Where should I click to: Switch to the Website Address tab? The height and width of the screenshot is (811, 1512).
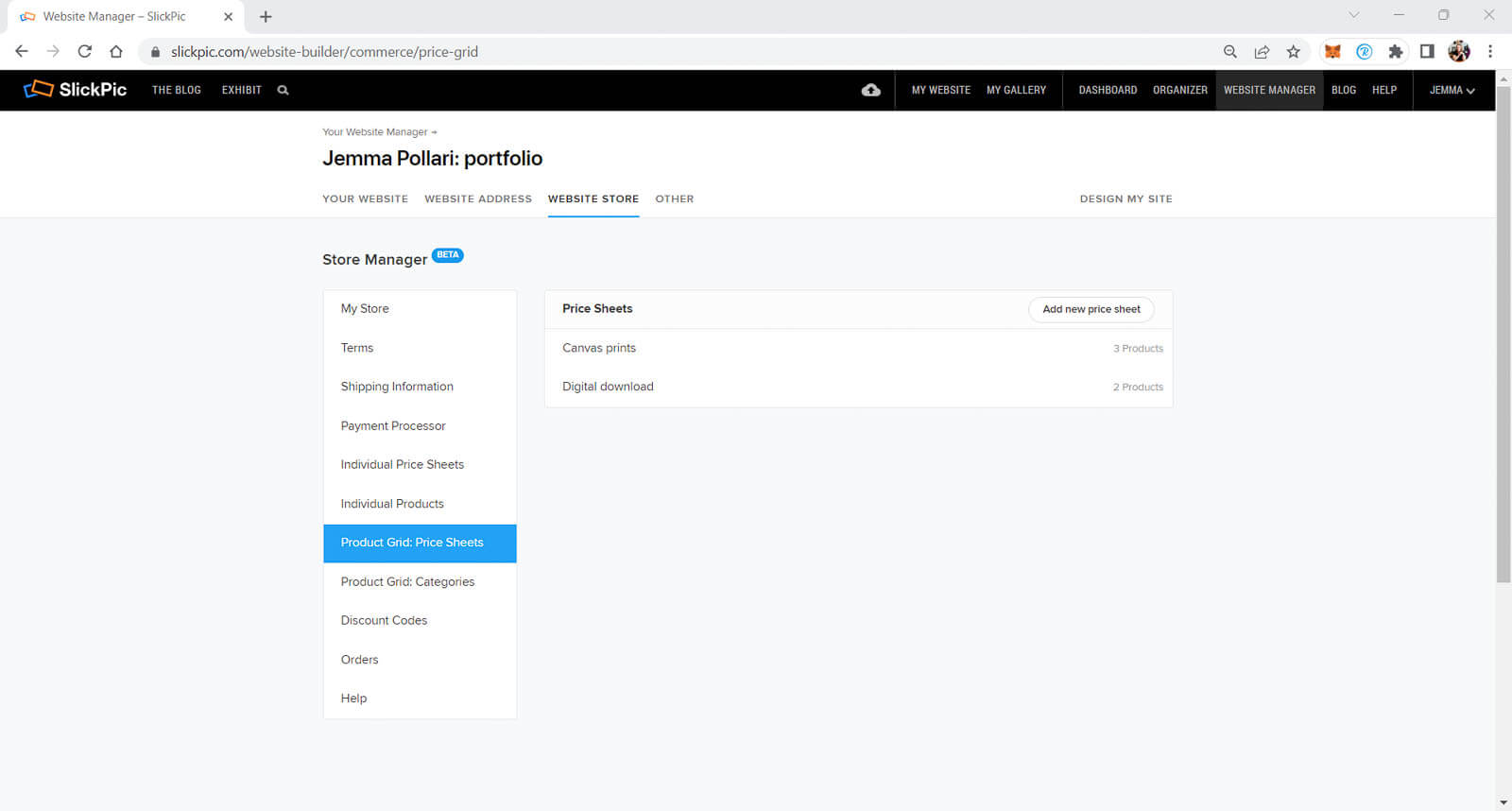478,198
